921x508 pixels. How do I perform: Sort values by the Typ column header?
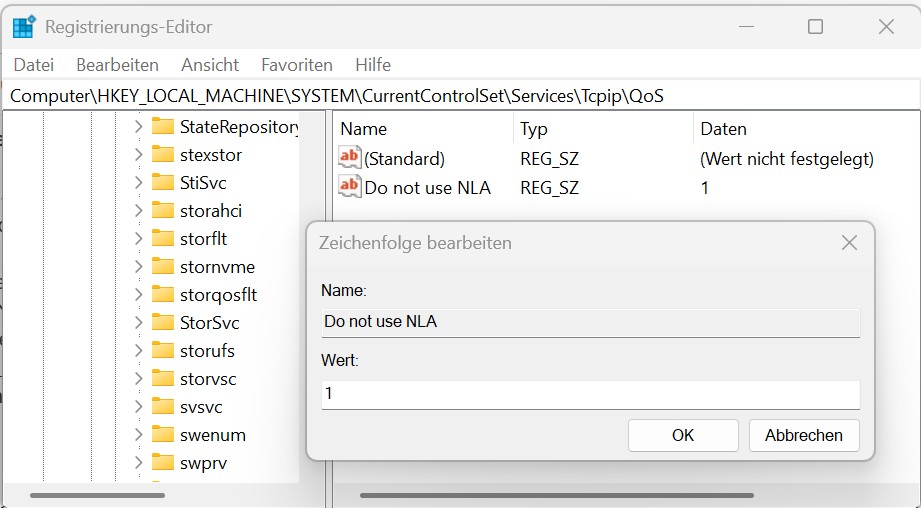tap(603, 129)
